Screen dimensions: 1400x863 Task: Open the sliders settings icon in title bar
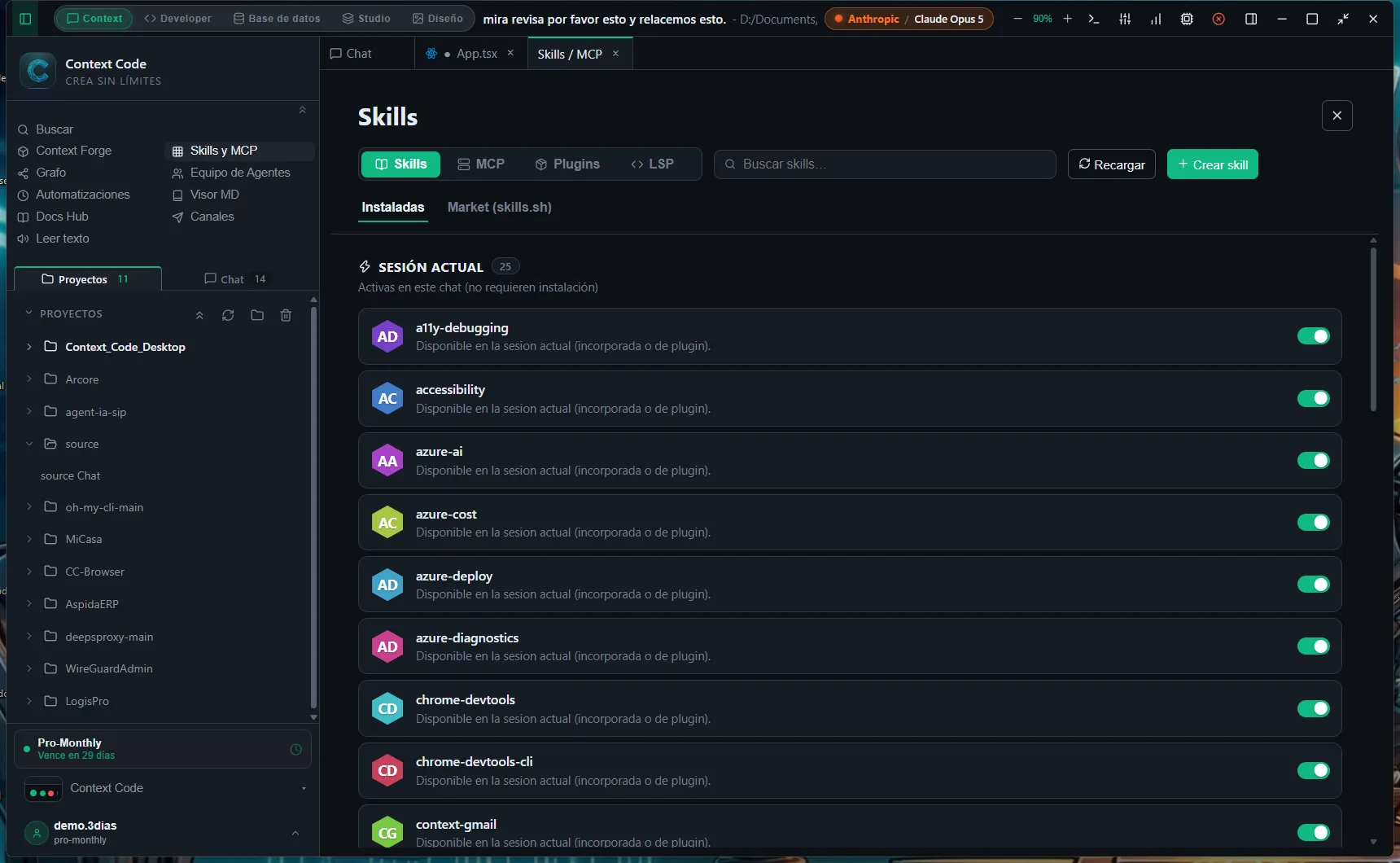coord(1125,19)
